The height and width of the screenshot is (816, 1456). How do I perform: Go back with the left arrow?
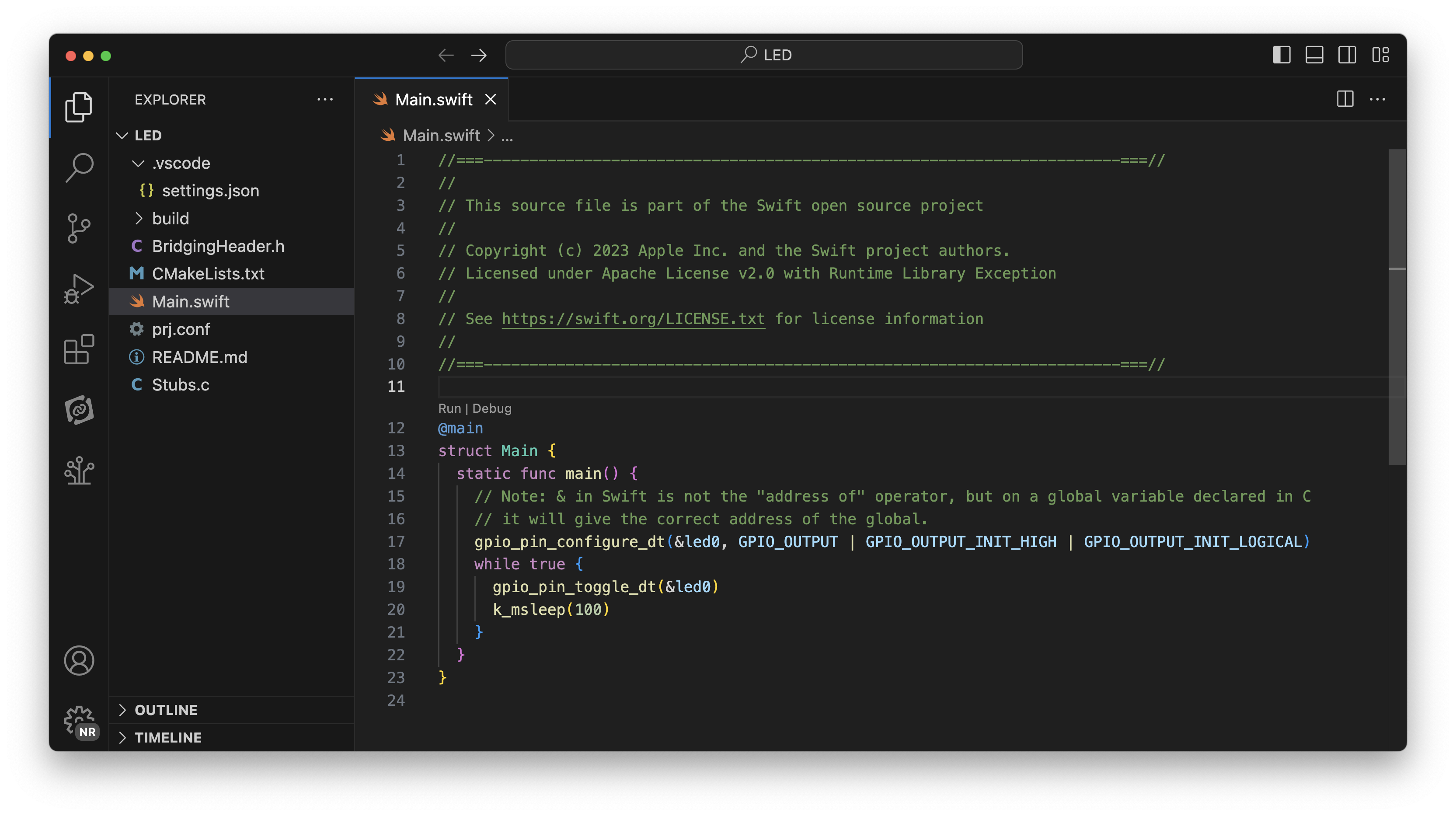(446, 55)
